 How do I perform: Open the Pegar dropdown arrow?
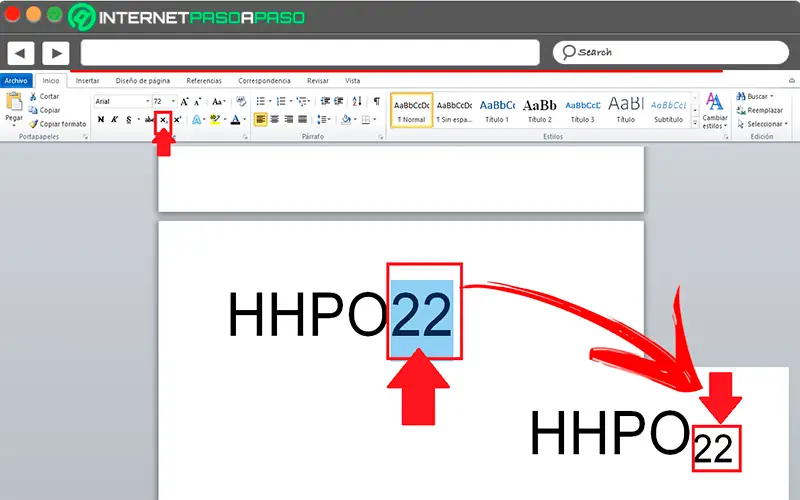pyautogui.click(x=14, y=125)
